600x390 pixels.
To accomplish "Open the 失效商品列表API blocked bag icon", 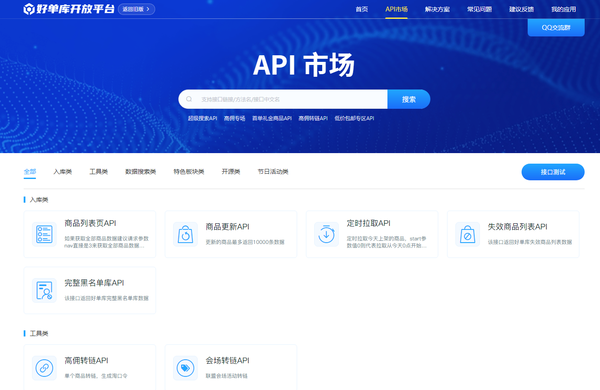I will pos(467,234).
